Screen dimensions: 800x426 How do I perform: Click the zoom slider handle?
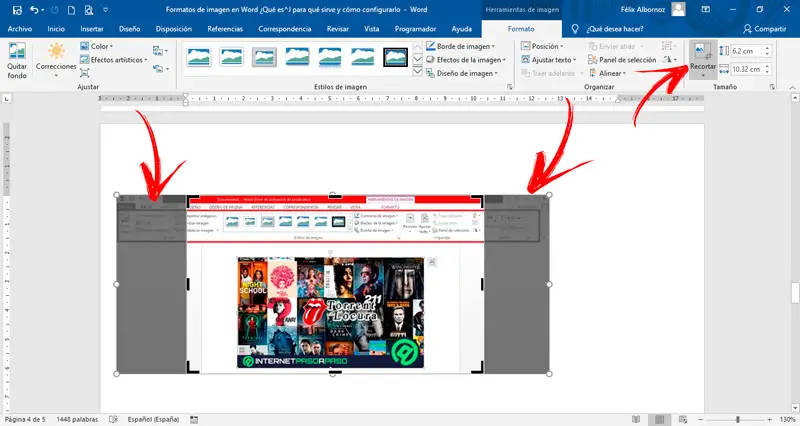[737, 419]
